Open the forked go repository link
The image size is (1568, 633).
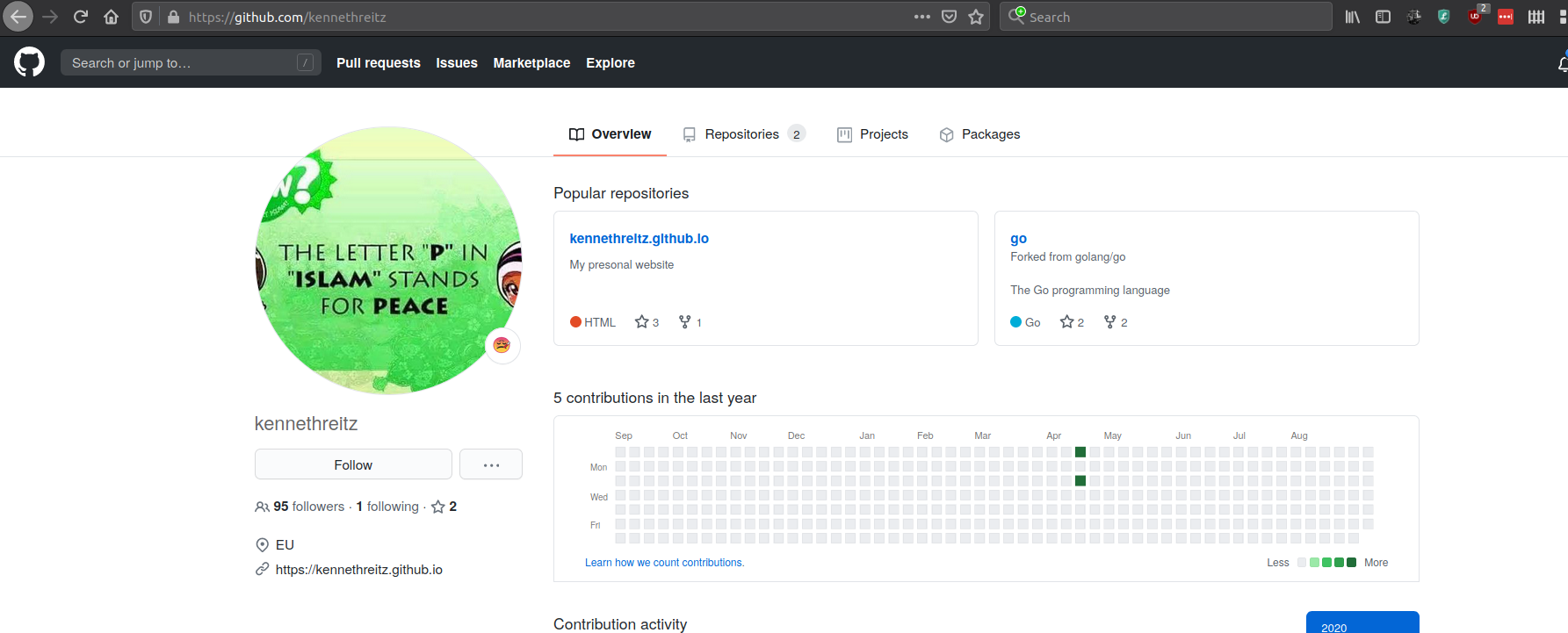1018,238
